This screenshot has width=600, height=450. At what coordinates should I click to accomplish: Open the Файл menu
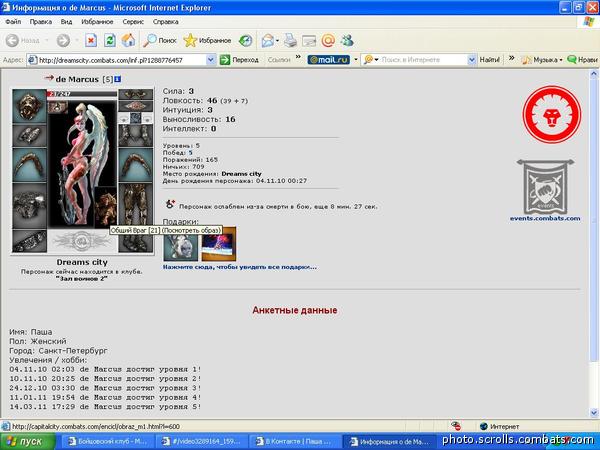pos(13,22)
